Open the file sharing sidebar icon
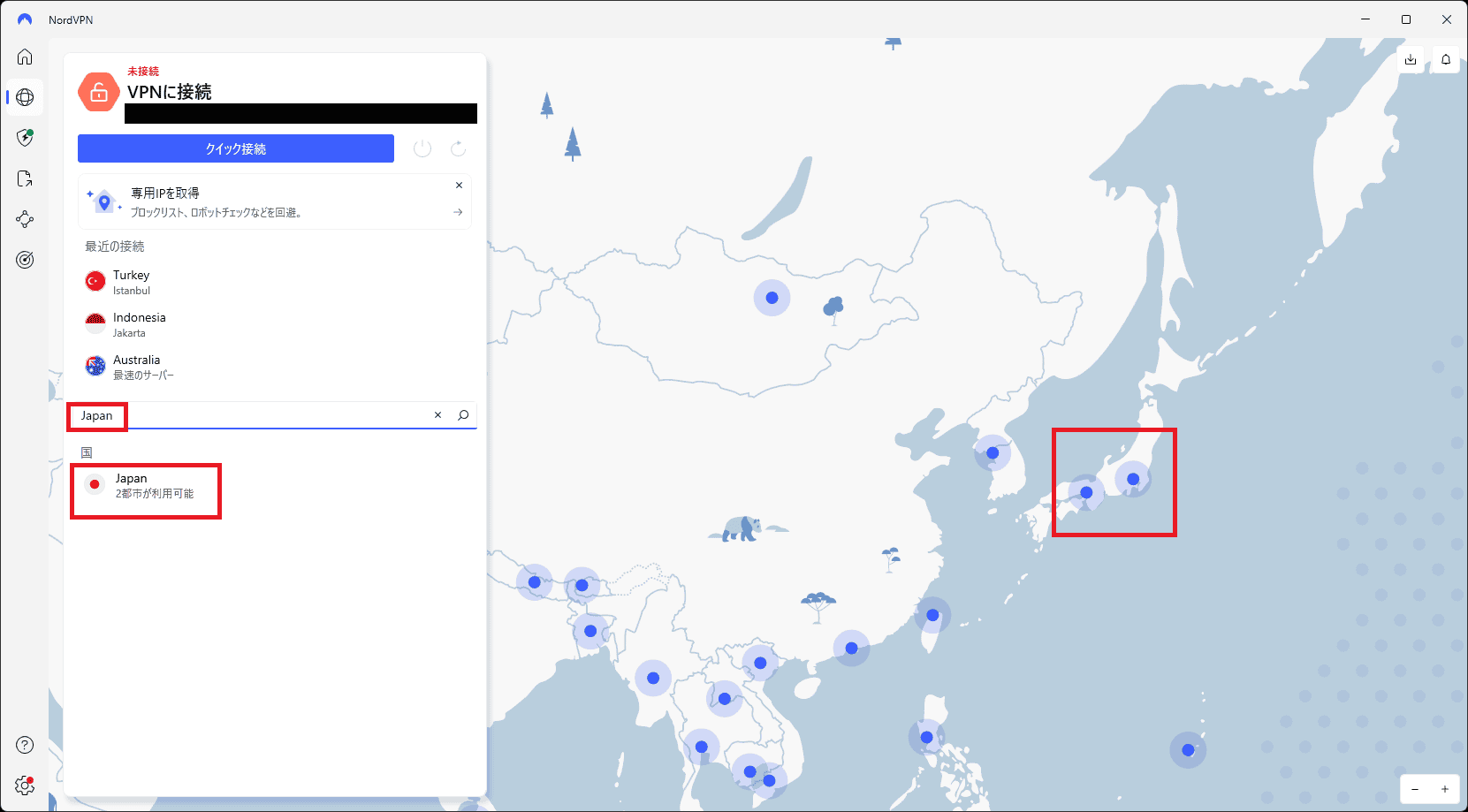The image size is (1468, 812). pos(25,178)
